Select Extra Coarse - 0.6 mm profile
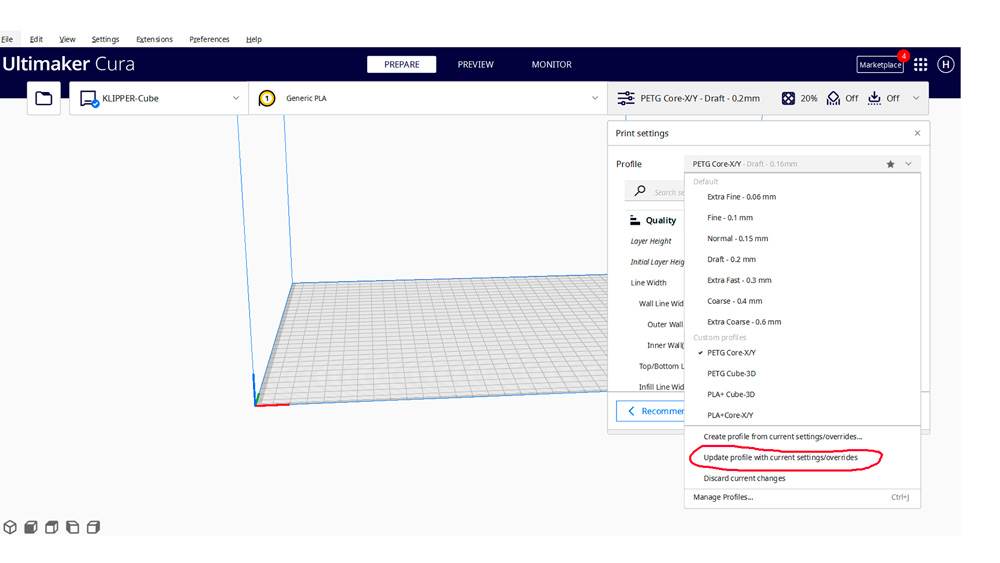This screenshot has width=1000, height=563. click(802, 322)
